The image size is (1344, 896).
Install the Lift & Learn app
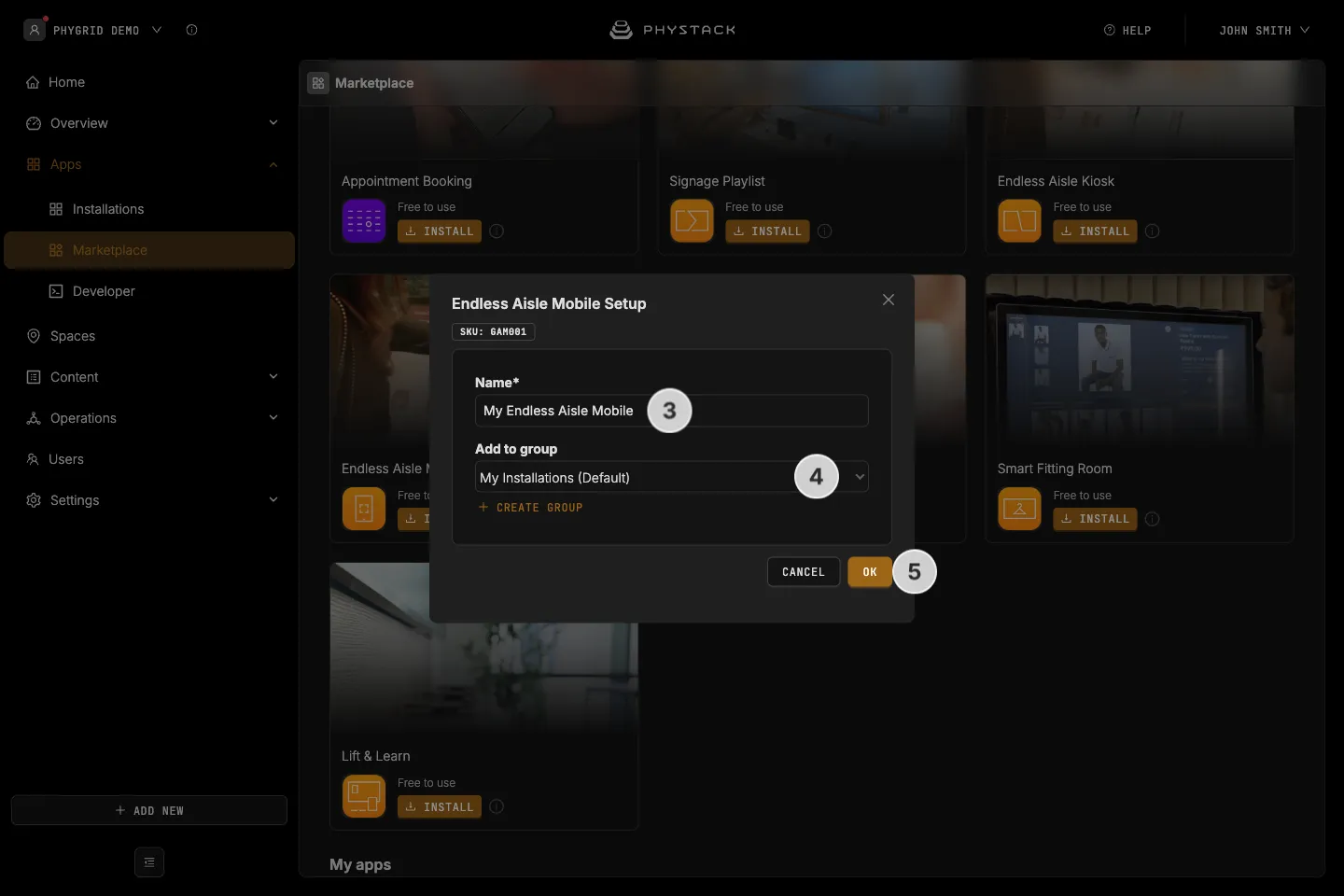[440, 806]
